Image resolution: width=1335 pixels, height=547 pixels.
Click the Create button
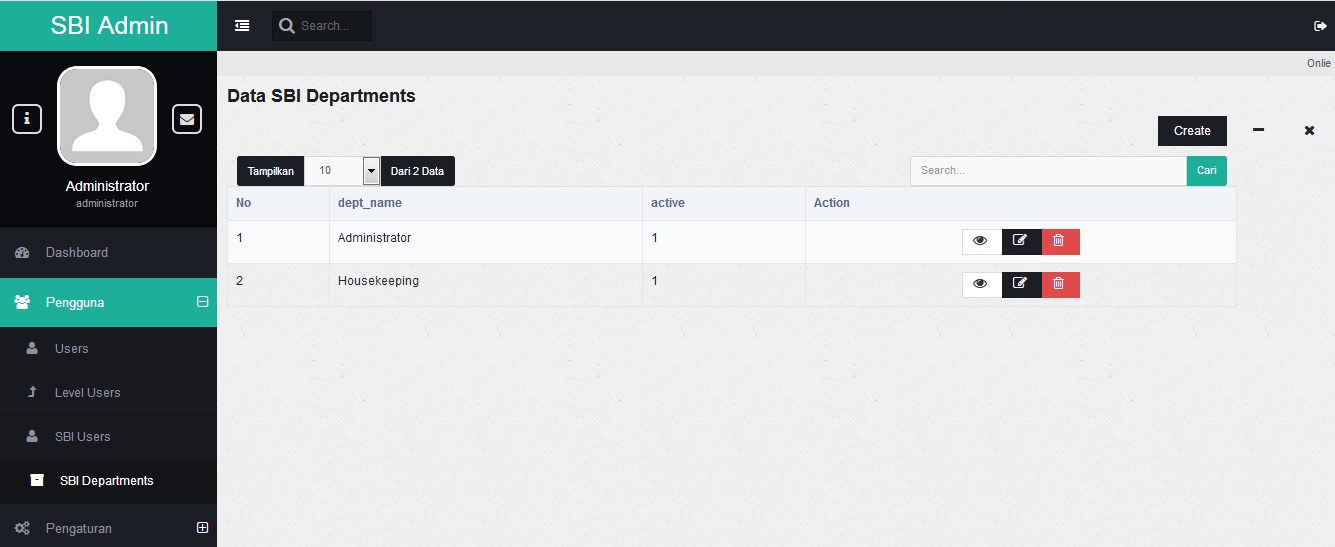click(1192, 131)
